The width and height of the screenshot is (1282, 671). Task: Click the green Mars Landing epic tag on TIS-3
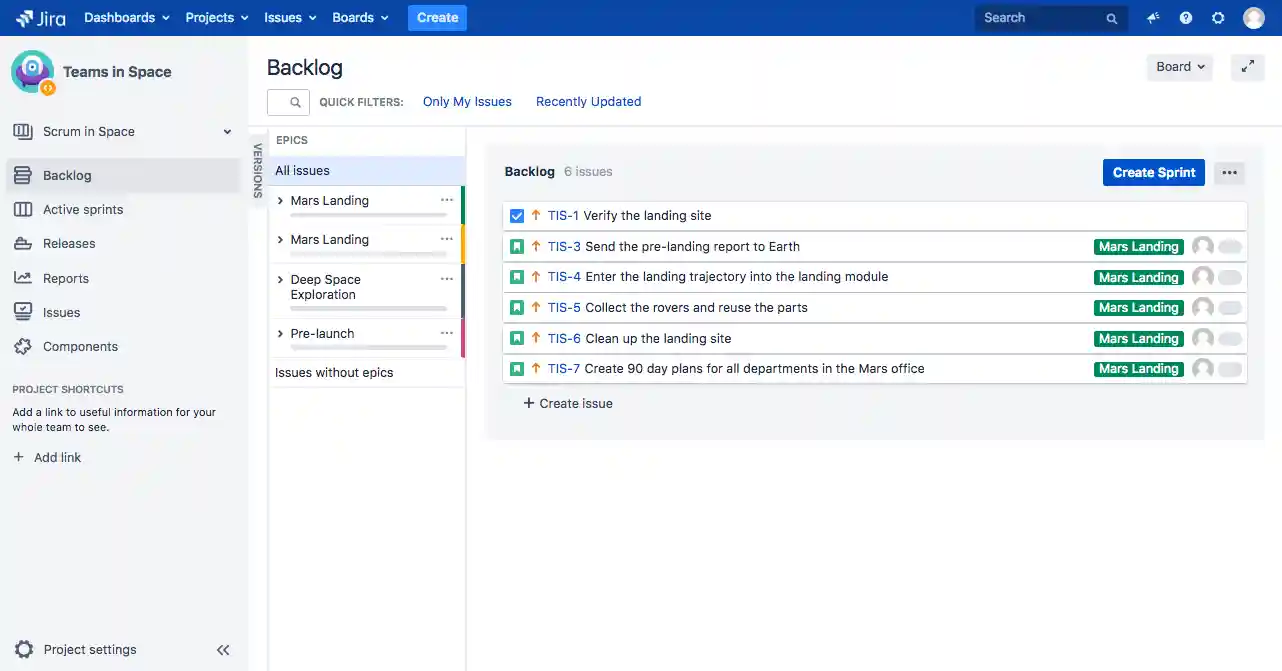[x=1138, y=246]
